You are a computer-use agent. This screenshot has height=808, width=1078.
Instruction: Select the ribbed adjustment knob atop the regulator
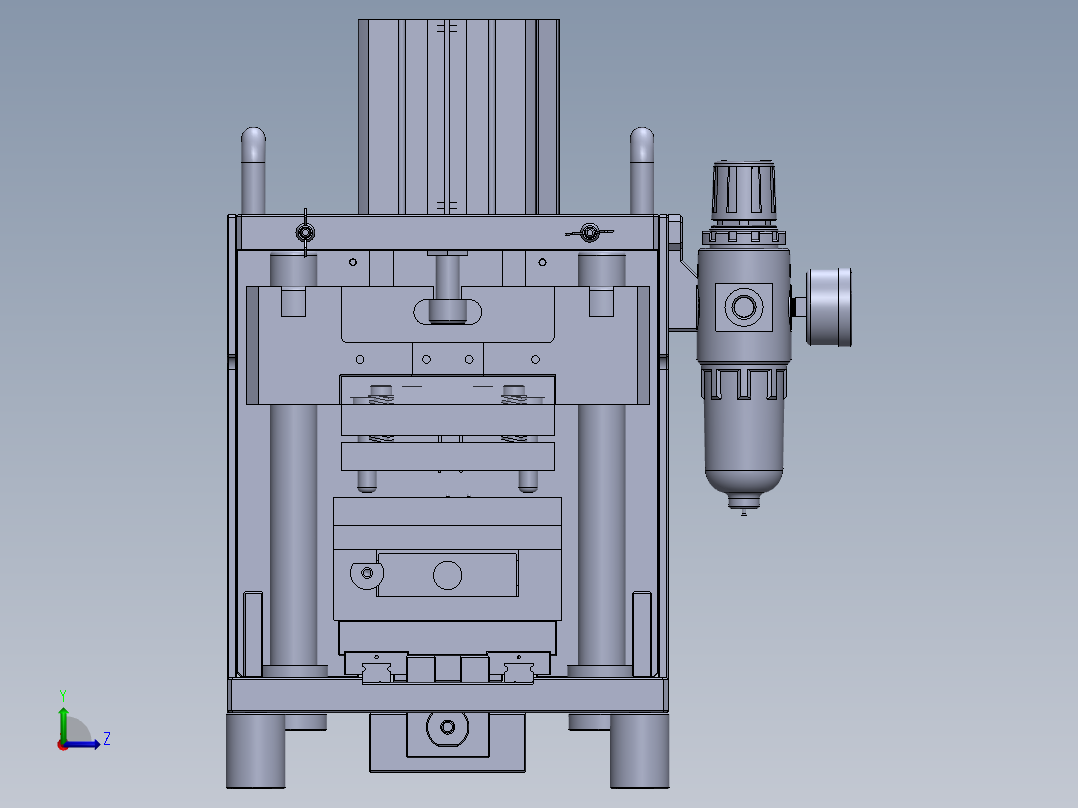click(744, 190)
